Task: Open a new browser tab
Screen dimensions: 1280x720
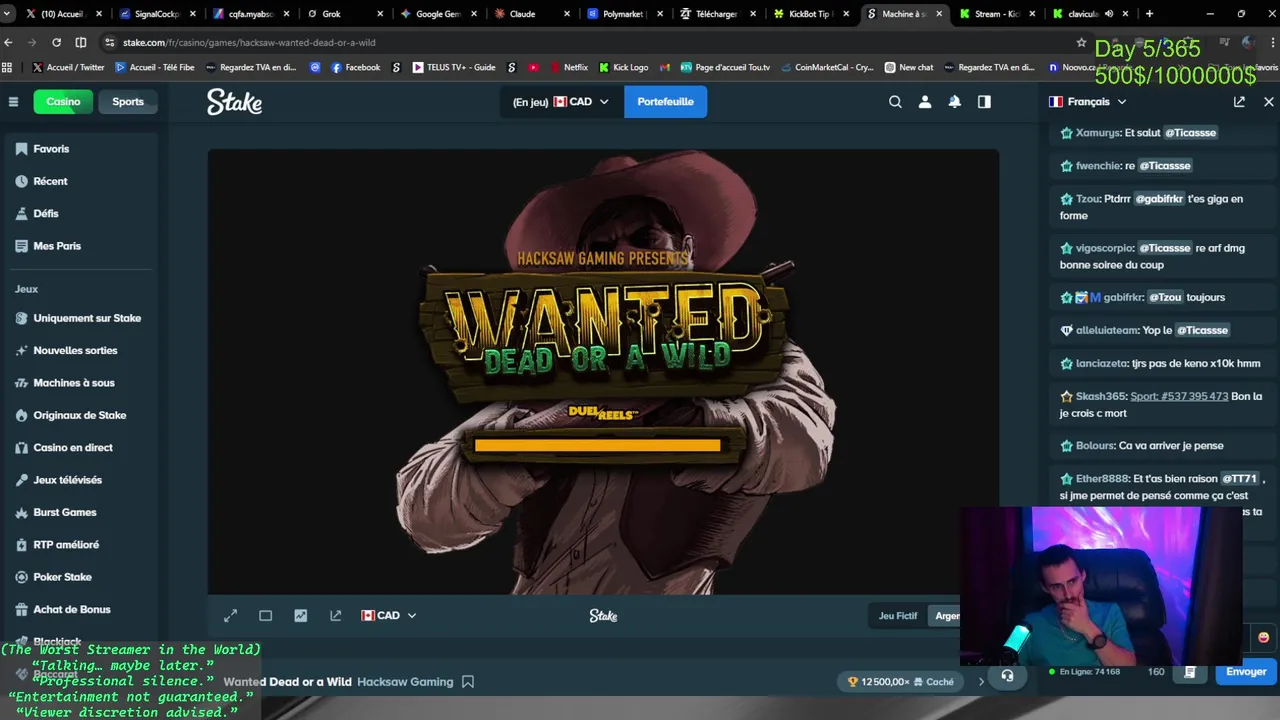Action: coord(1149,14)
